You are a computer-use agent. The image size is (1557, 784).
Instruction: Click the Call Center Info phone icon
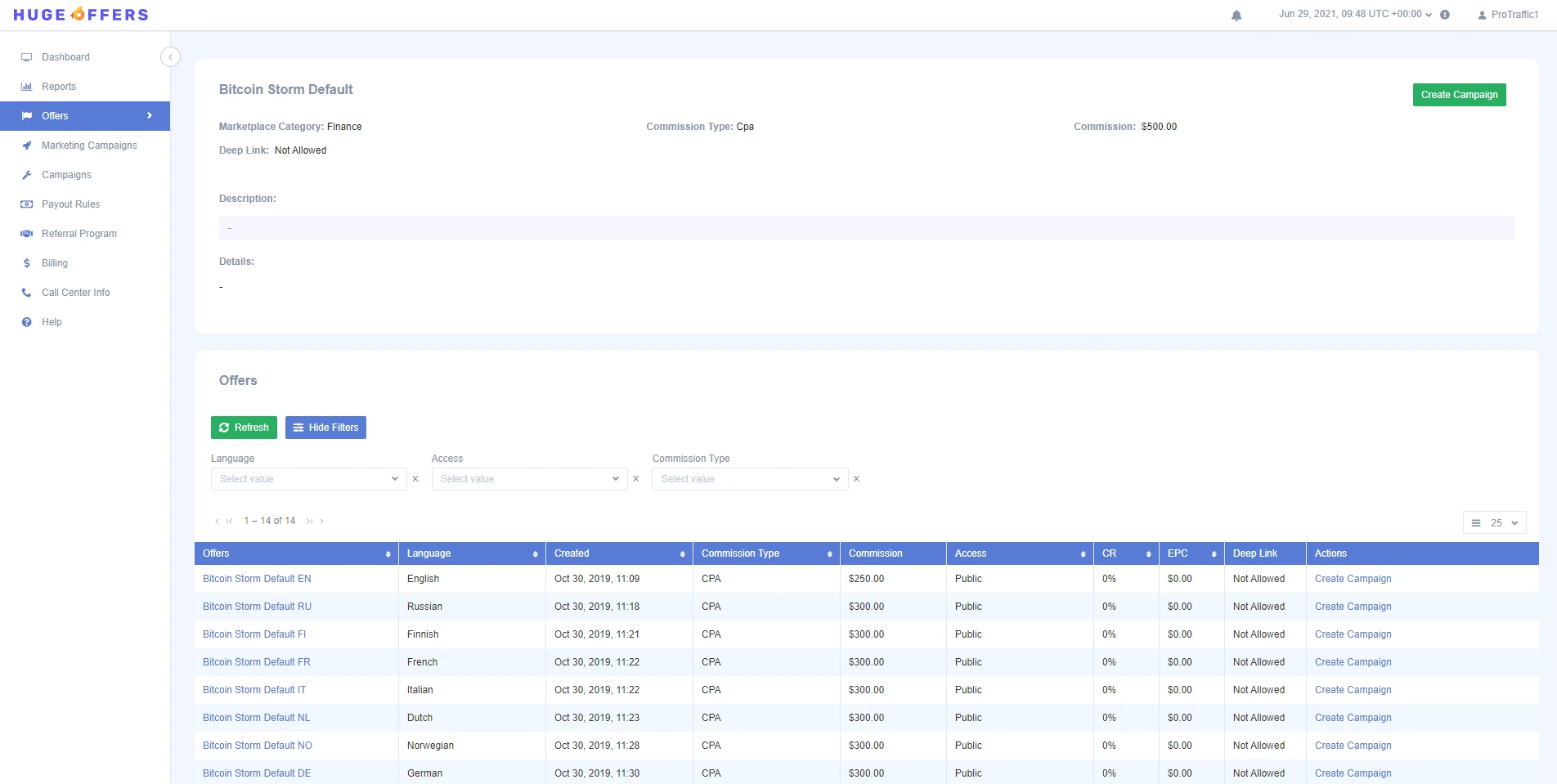coord(26,293)
